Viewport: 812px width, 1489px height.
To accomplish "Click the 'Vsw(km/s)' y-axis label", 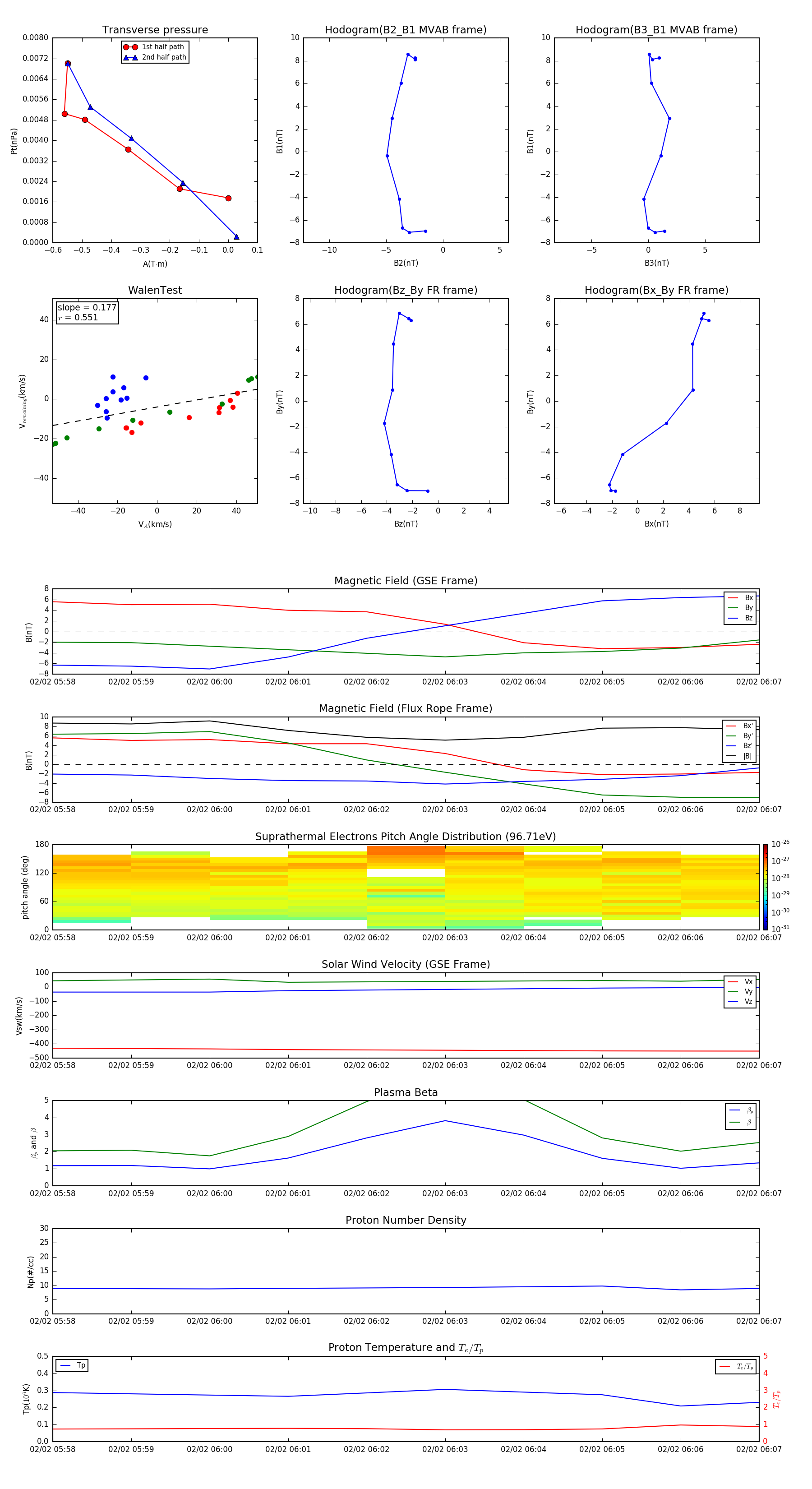I will [x=18, y=1016].
